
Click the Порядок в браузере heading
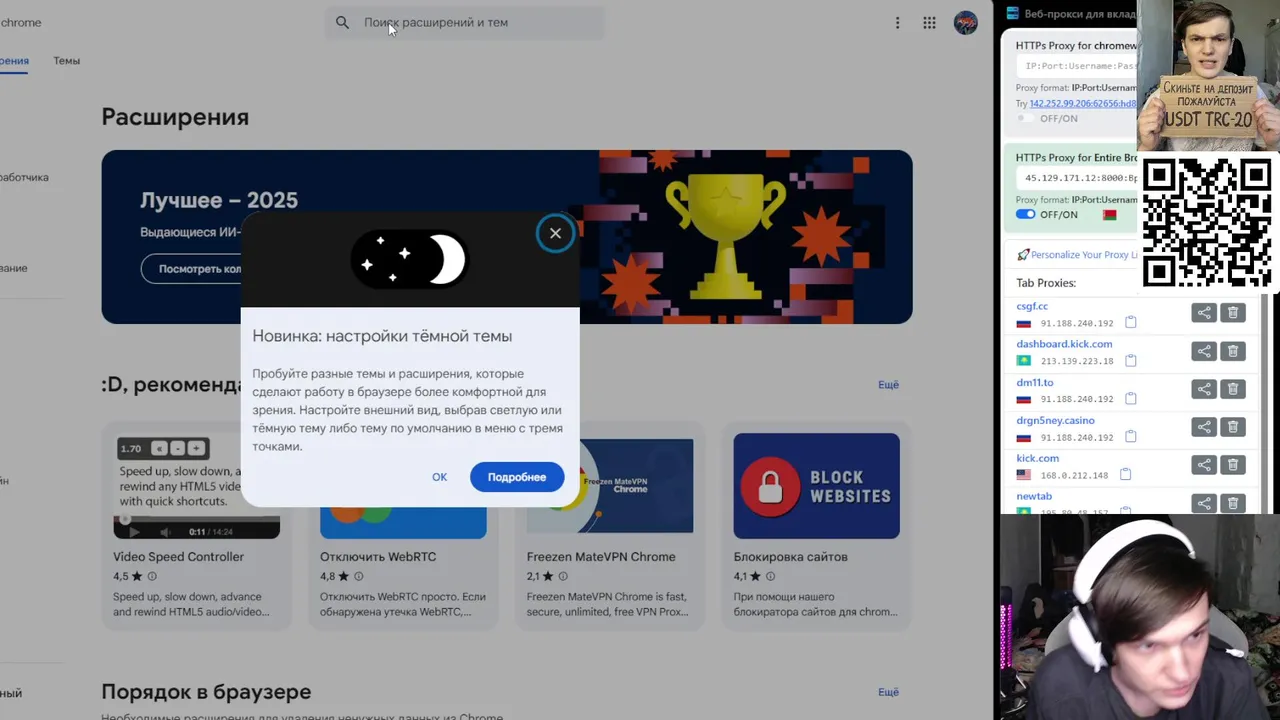[x=206, y=692]
